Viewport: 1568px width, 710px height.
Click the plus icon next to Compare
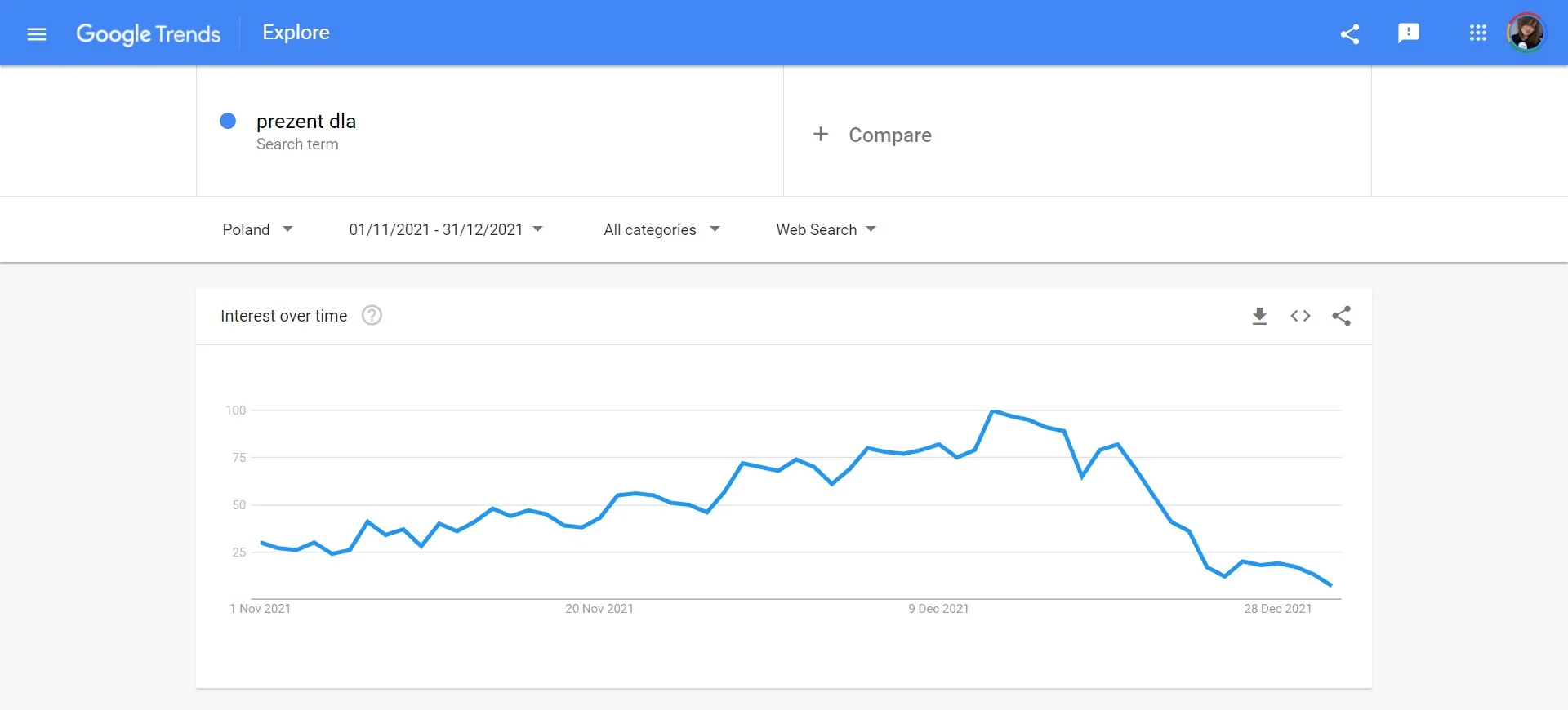tap(821, 134)
